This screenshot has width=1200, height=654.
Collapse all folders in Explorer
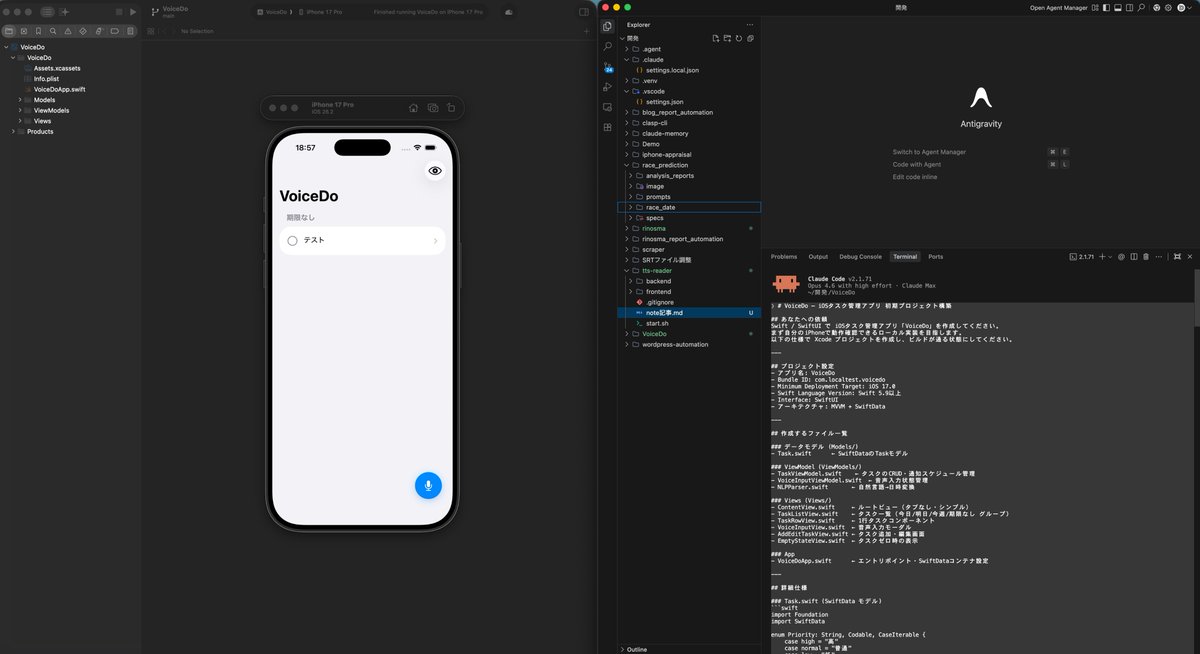(750, 38)
